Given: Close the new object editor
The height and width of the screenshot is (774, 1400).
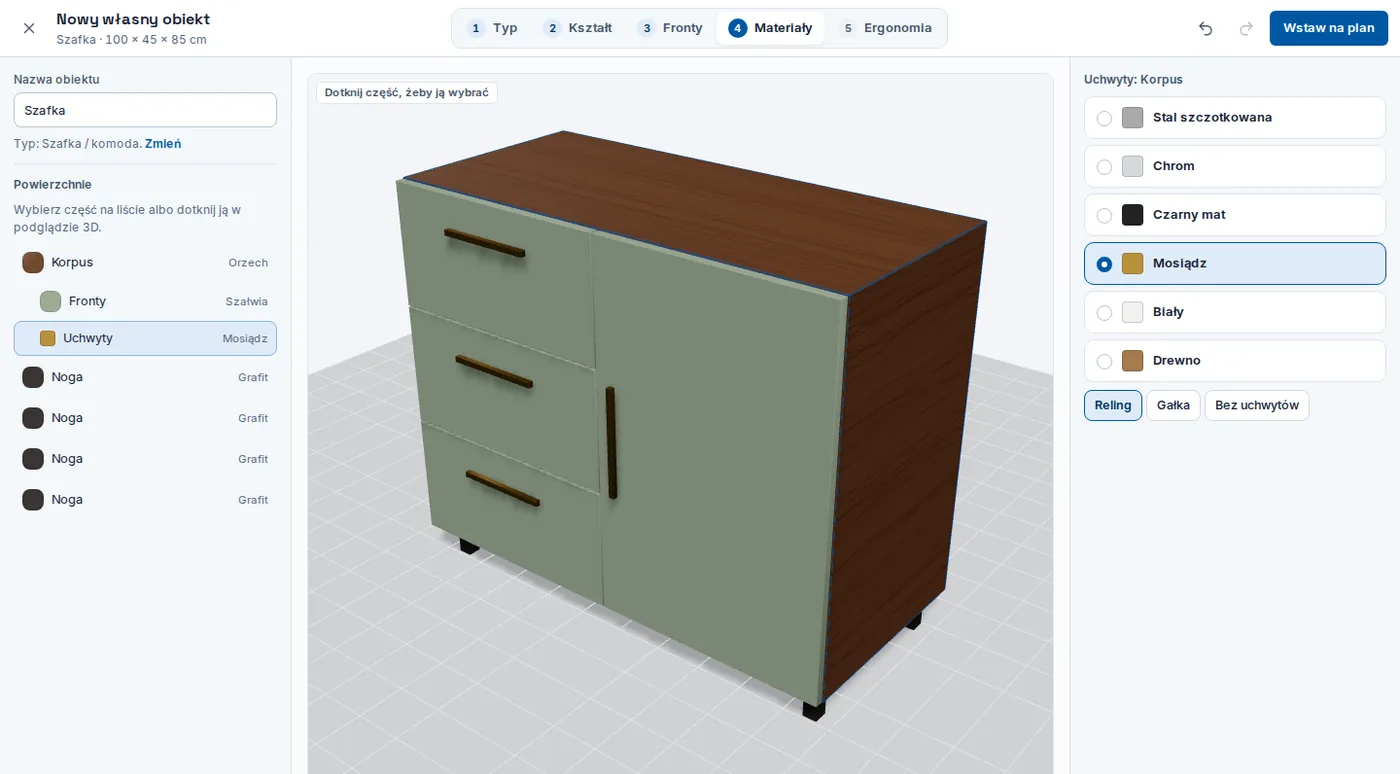Looking at the screenshot, I should [x=29, y=28].
